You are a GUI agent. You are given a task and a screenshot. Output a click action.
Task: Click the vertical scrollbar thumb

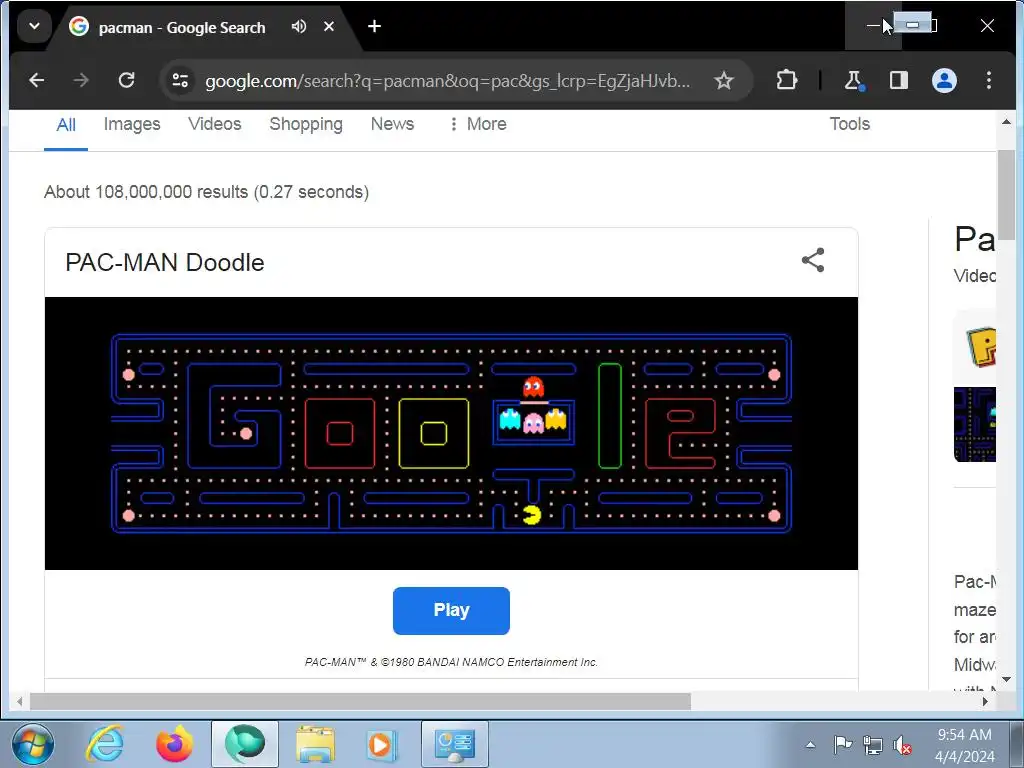pos(1006,195)
